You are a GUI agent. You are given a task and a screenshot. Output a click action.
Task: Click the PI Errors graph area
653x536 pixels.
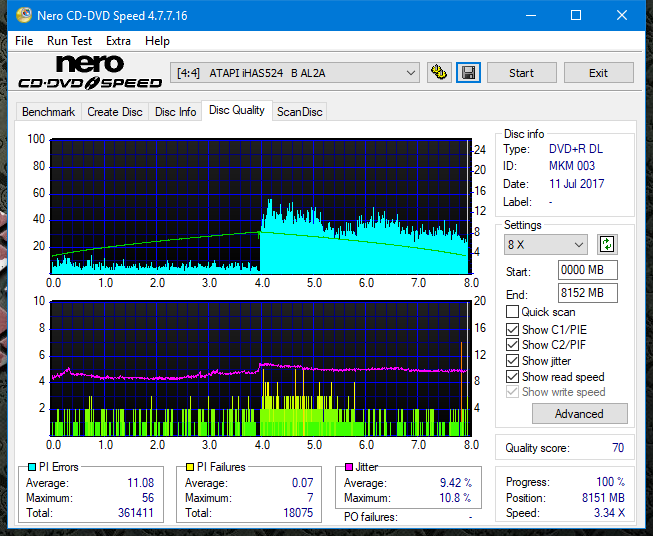pos(261,206)
